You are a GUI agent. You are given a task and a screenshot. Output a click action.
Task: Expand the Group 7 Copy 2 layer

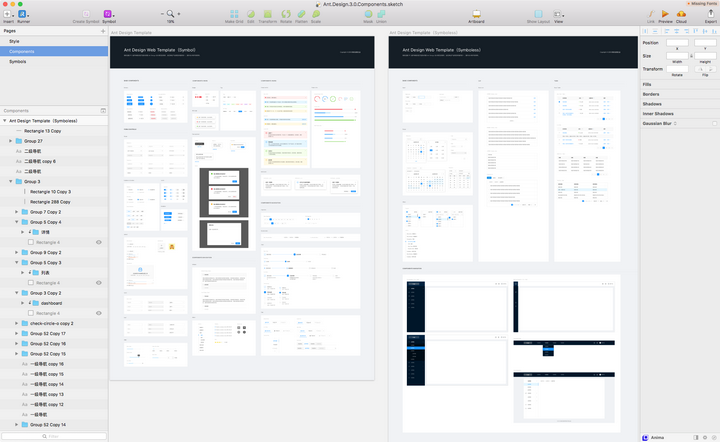pyautogui.click(x=17, y=212)
